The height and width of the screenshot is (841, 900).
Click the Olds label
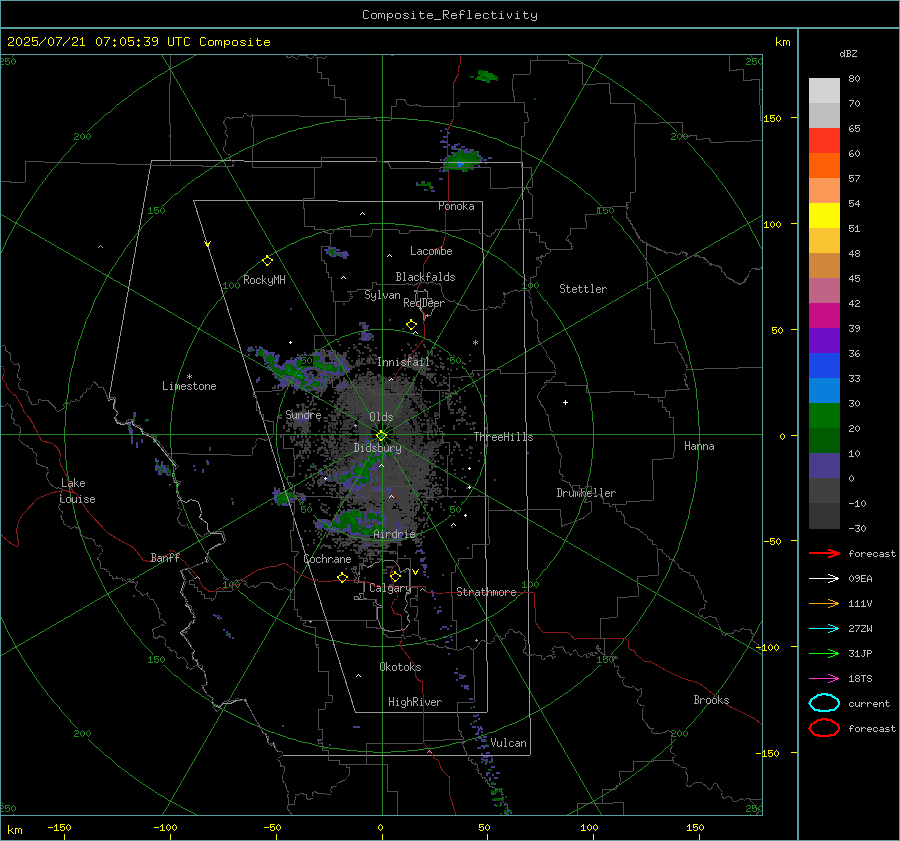pos(381,417)
